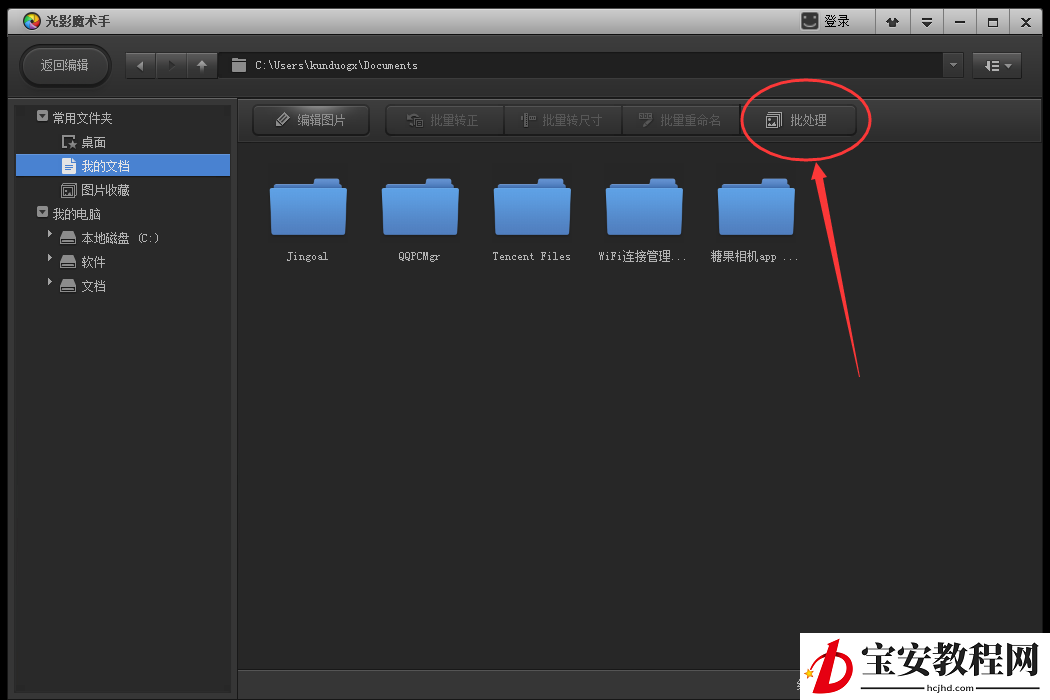Open the title bar menu dropdown icon
The width and height of the screenshot is (1050, 700).
927,22
